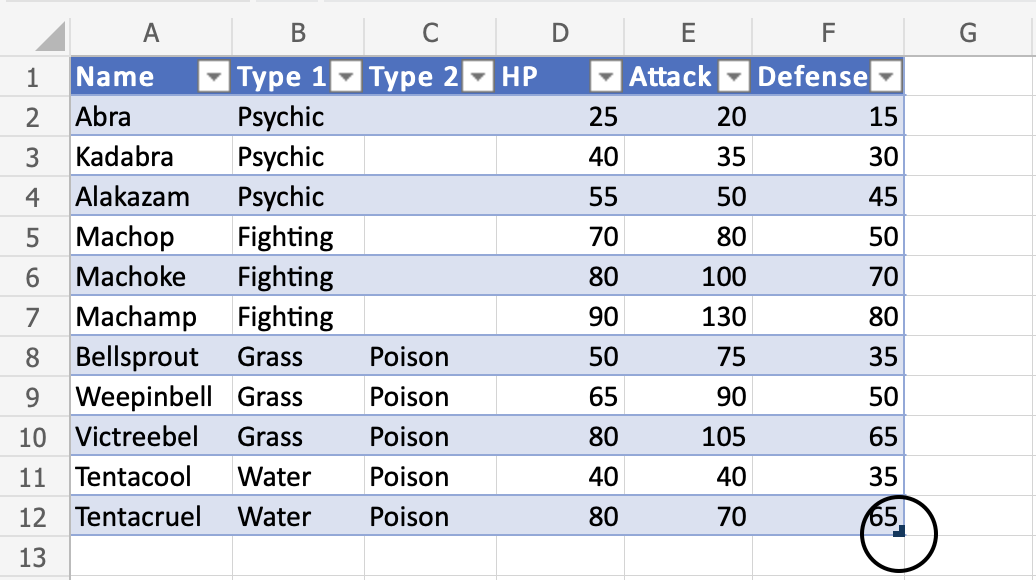Select row 7 header

click(33, 317)
